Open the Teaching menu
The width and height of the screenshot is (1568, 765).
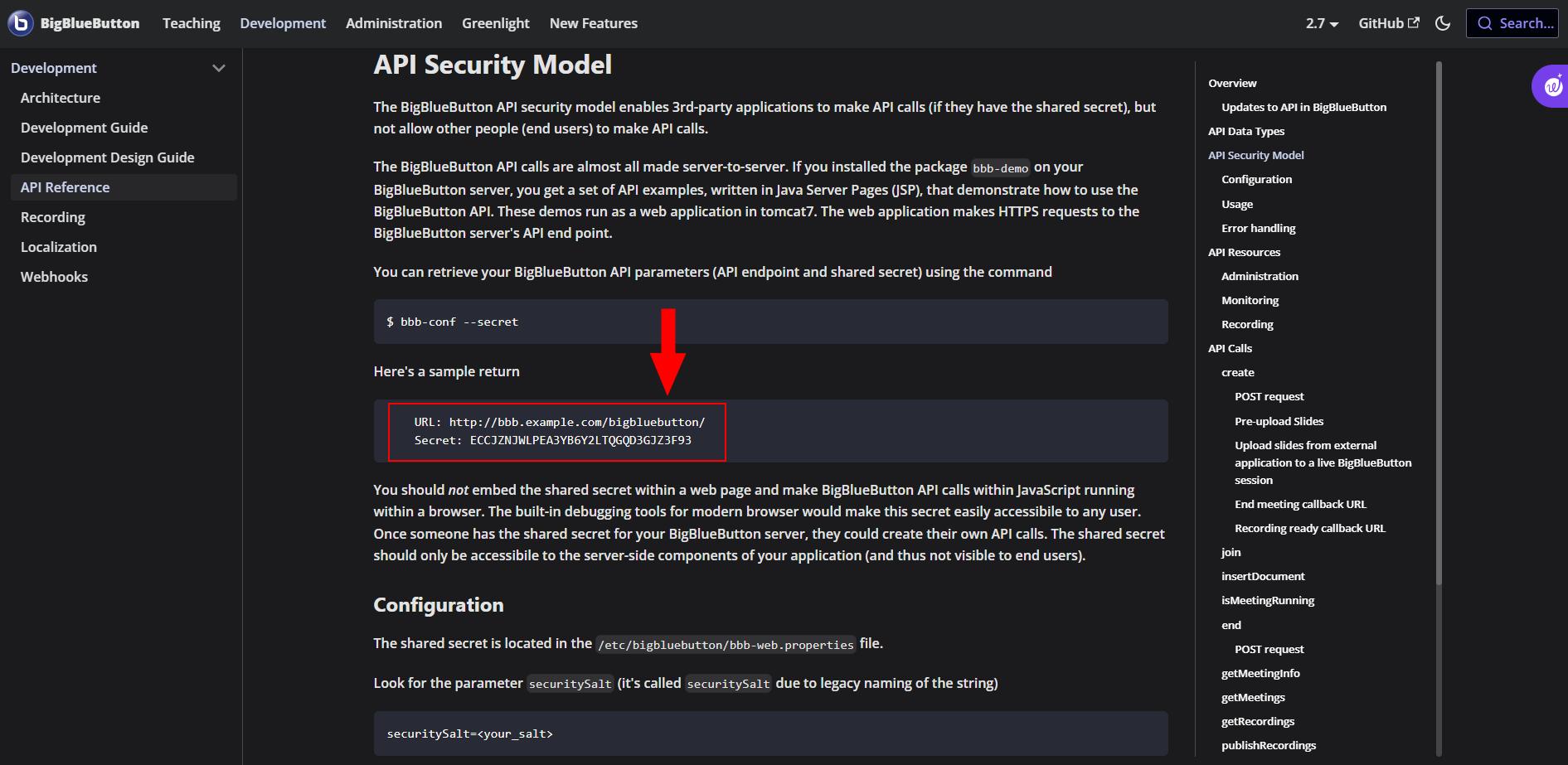coord(192,23)
